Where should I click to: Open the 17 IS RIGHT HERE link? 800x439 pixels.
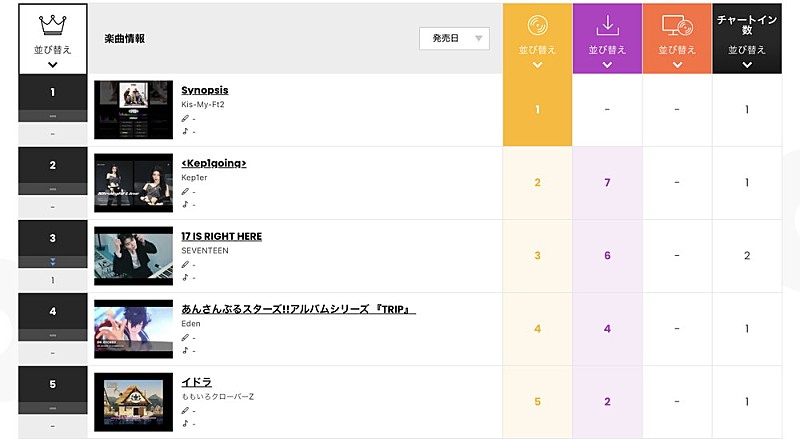click(222, 236)
